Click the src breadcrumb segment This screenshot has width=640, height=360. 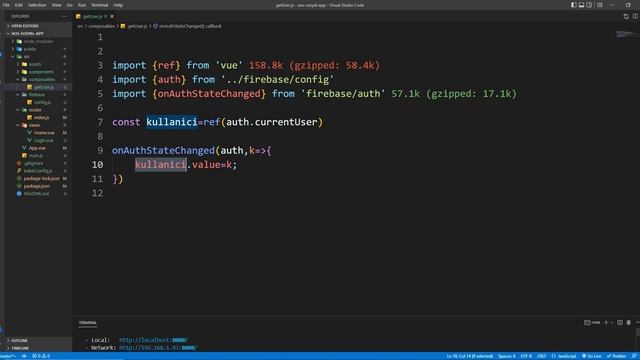(x=80, y=26)
